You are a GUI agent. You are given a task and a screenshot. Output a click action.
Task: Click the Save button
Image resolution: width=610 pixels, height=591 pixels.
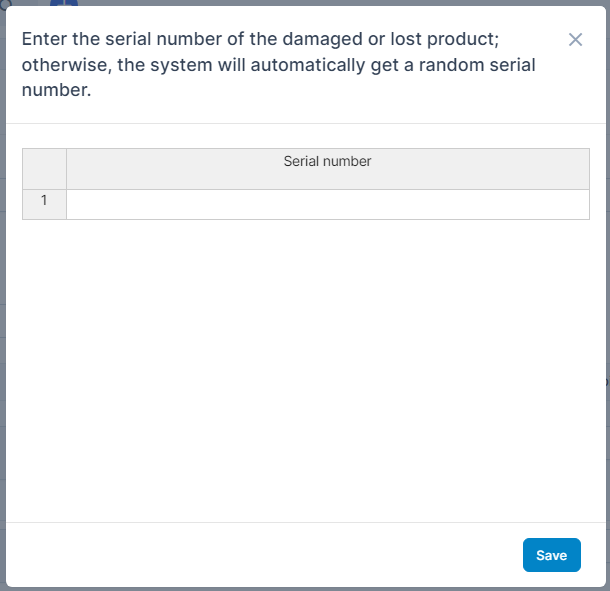[x=551, y=555]
